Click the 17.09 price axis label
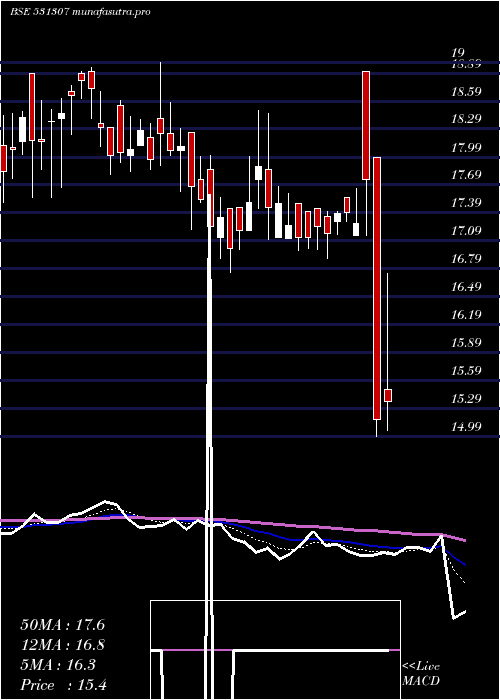Screen dimensions: 500x700 coord(466,231)
